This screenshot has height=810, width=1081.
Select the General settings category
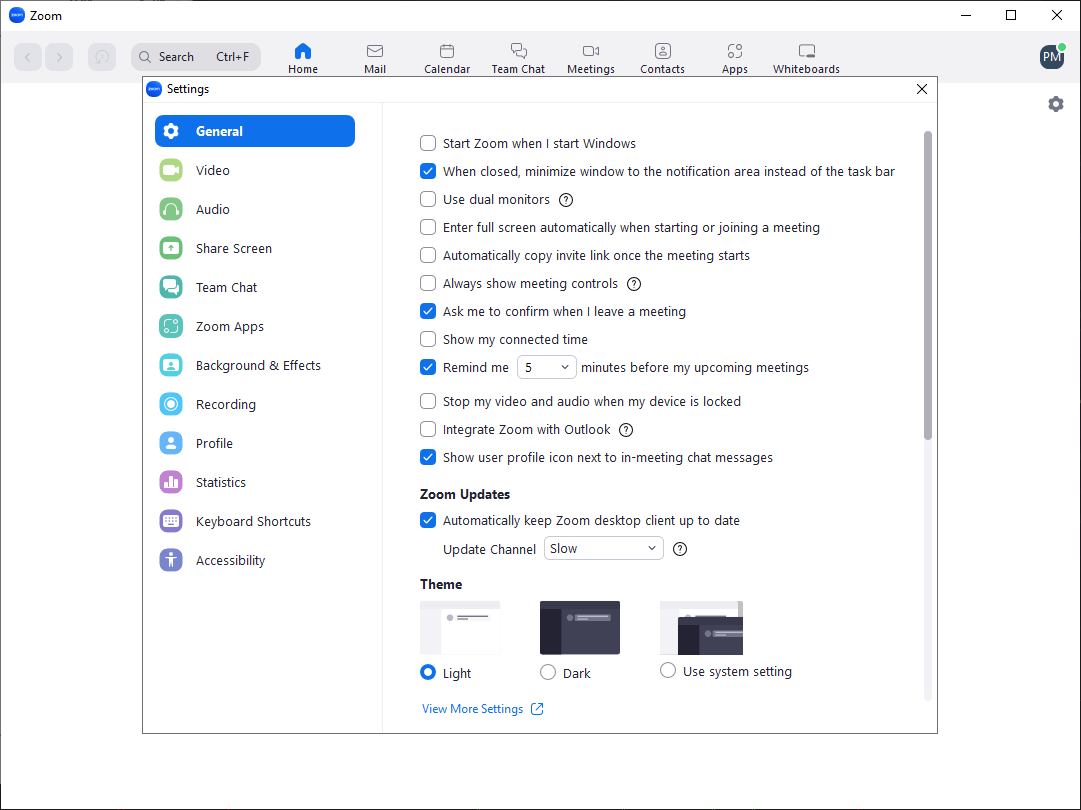click(x=255, y=131)
